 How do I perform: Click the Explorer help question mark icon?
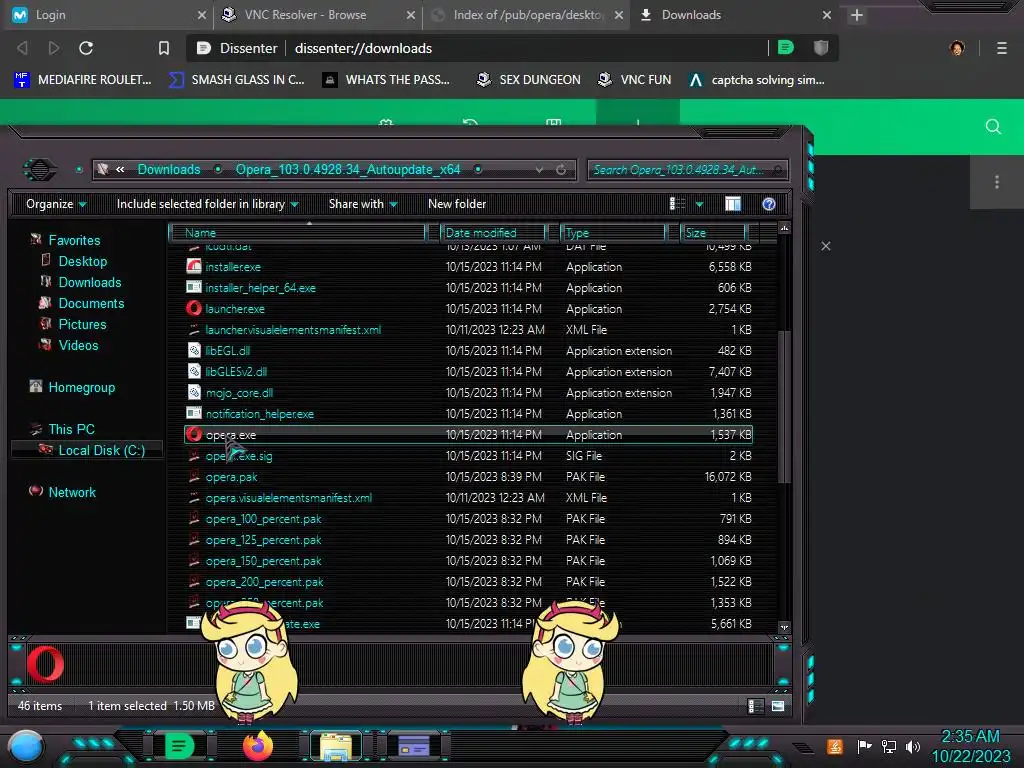tap(769, 204)
